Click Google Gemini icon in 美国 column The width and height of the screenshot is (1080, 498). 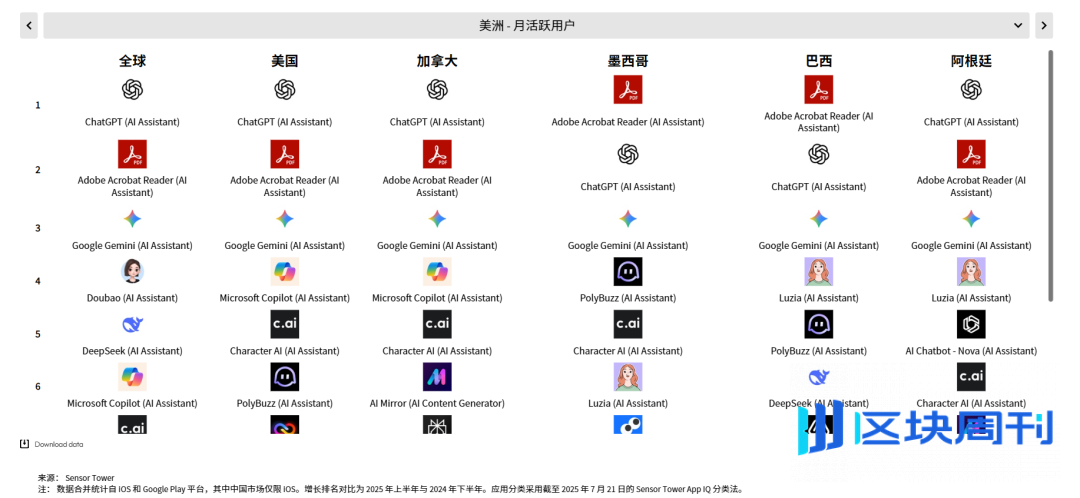coord(284,219)
